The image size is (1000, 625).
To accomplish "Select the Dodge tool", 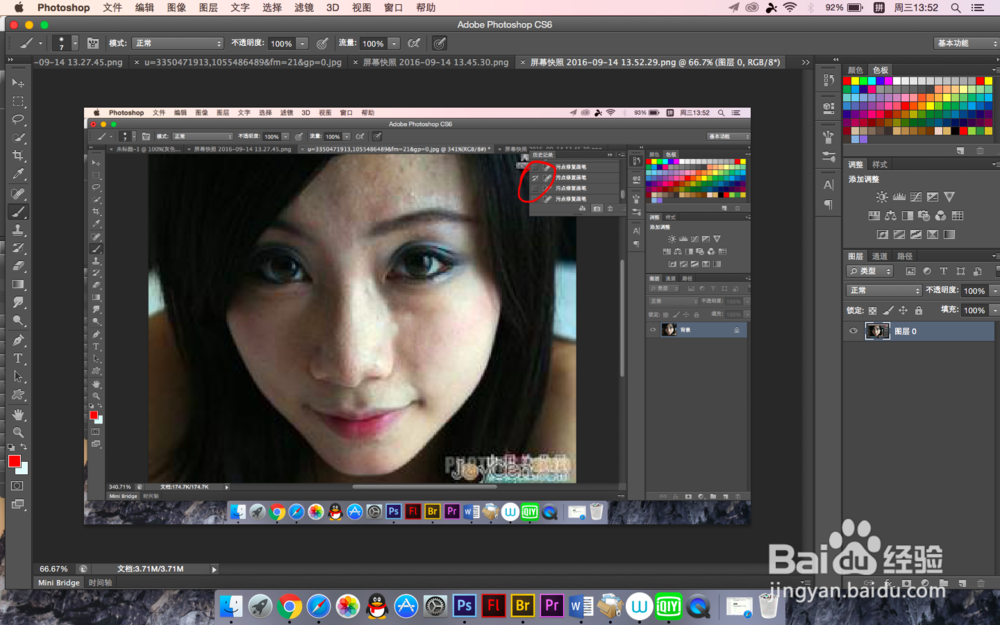I will coord(18,321).
